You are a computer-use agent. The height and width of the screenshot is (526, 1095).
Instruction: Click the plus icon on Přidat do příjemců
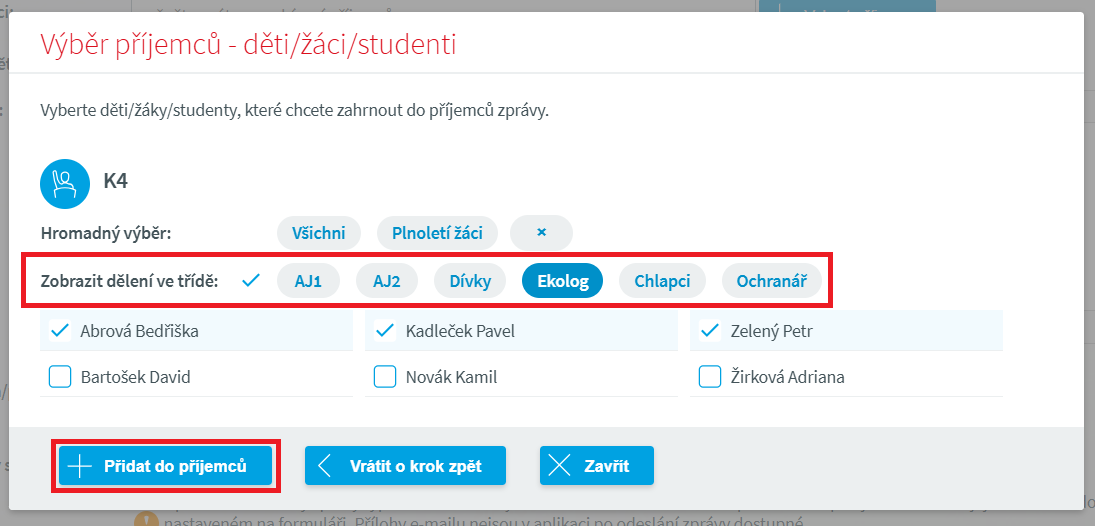78,466
